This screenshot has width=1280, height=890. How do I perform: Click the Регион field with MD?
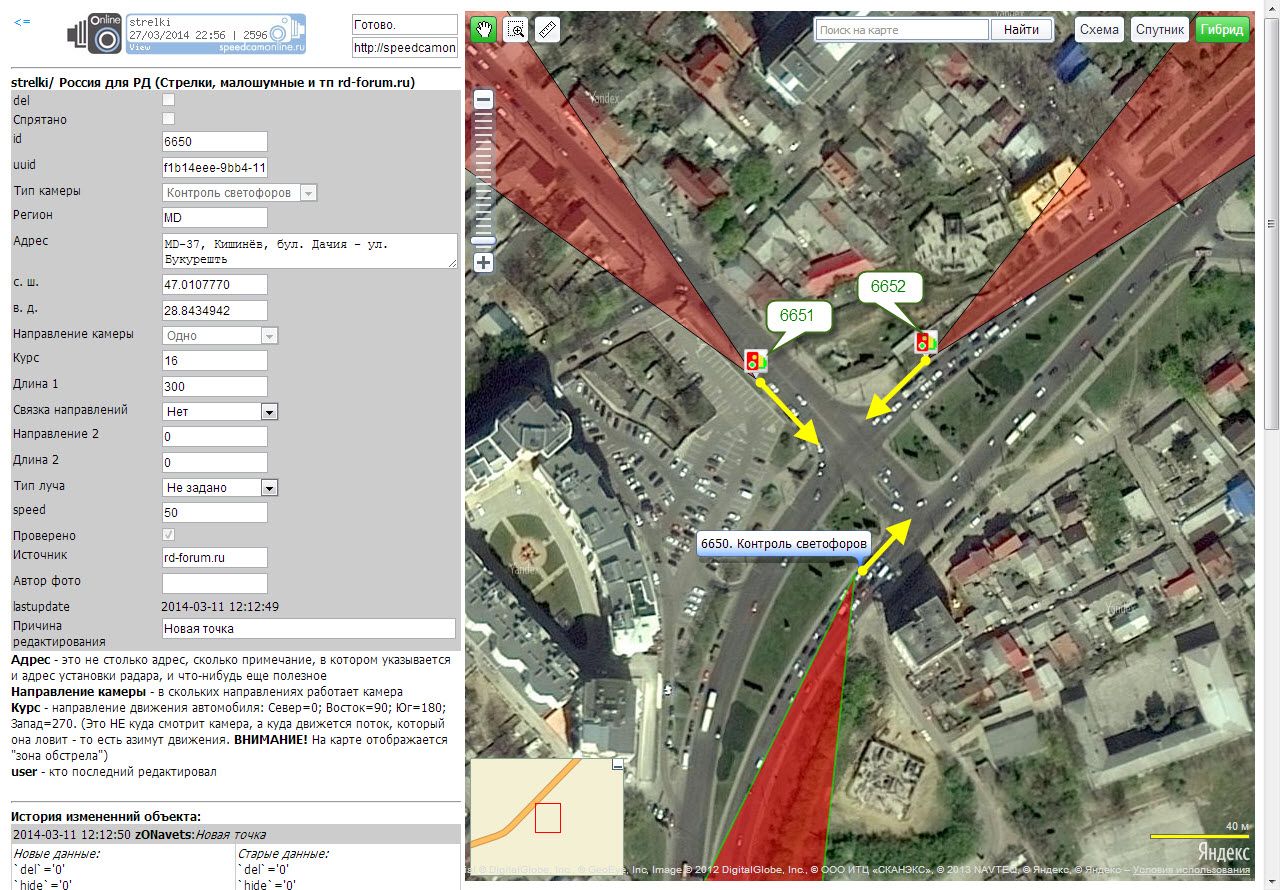[x=215, y=217]
